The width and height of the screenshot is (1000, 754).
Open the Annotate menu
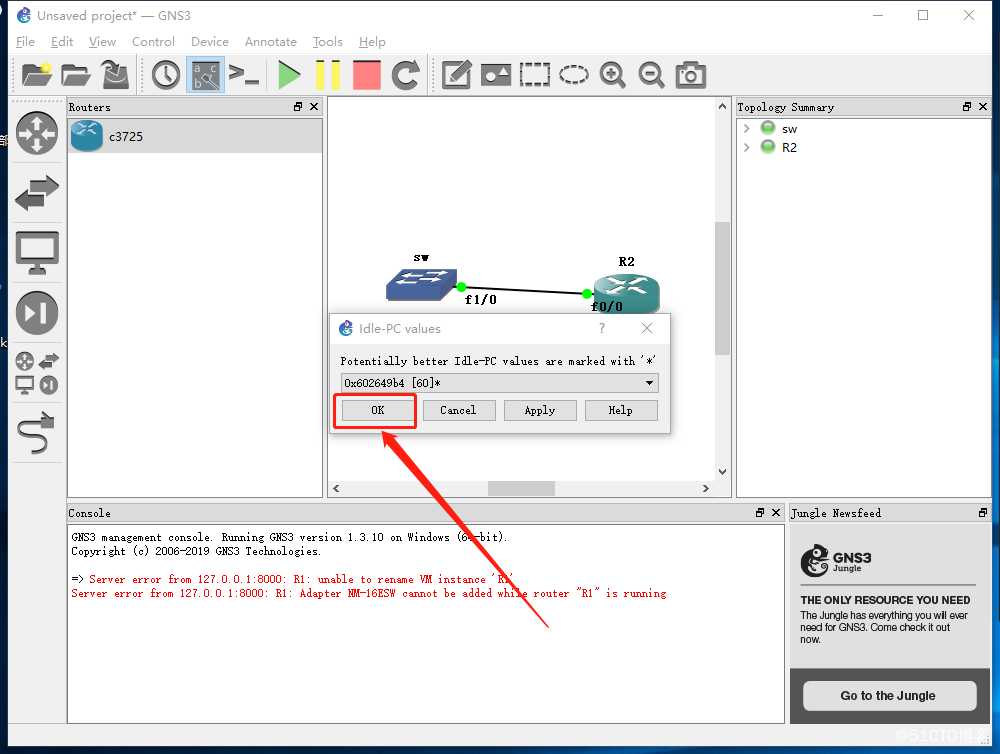pyautogui.click(x=270, y=41)
